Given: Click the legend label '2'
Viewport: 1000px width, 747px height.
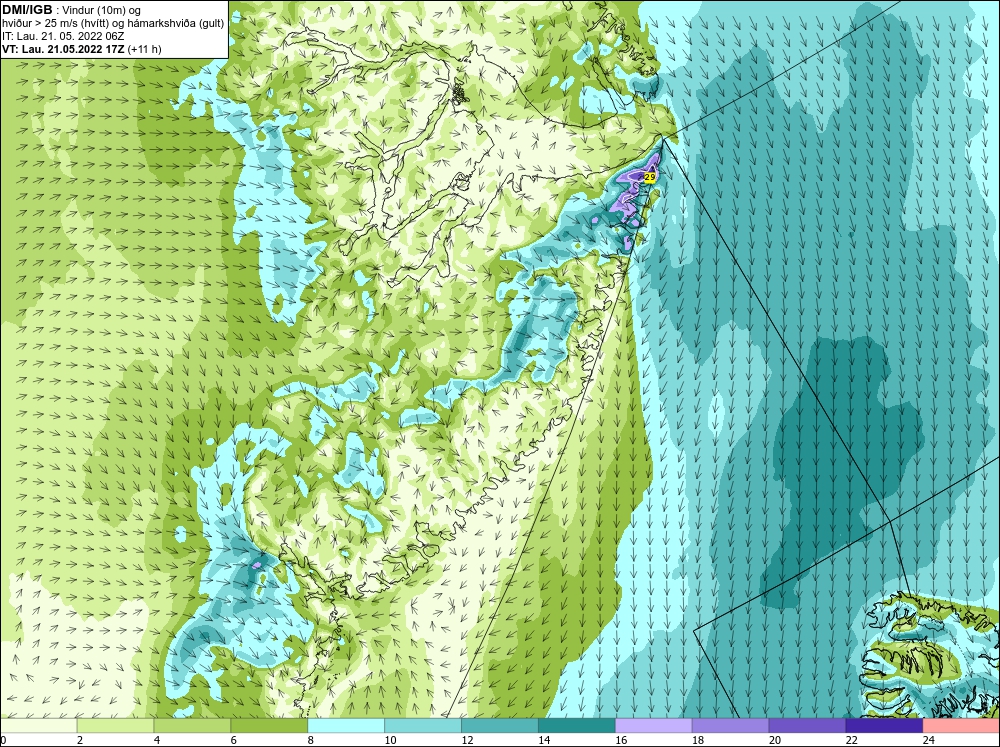Looking at the screenshot, I should [x=80, y=740].
